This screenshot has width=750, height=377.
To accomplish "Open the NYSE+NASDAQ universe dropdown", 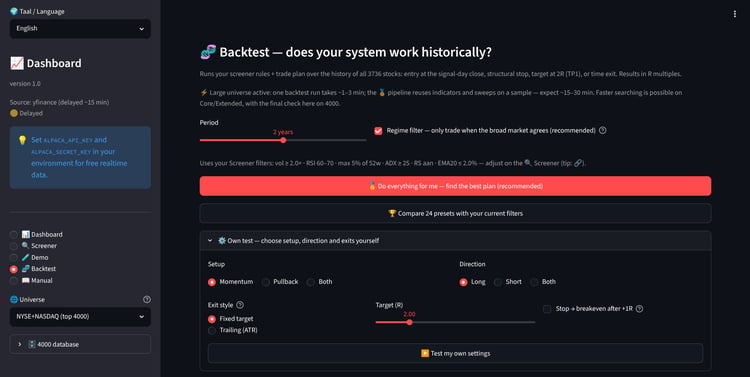I will click(x=80, y=317).
